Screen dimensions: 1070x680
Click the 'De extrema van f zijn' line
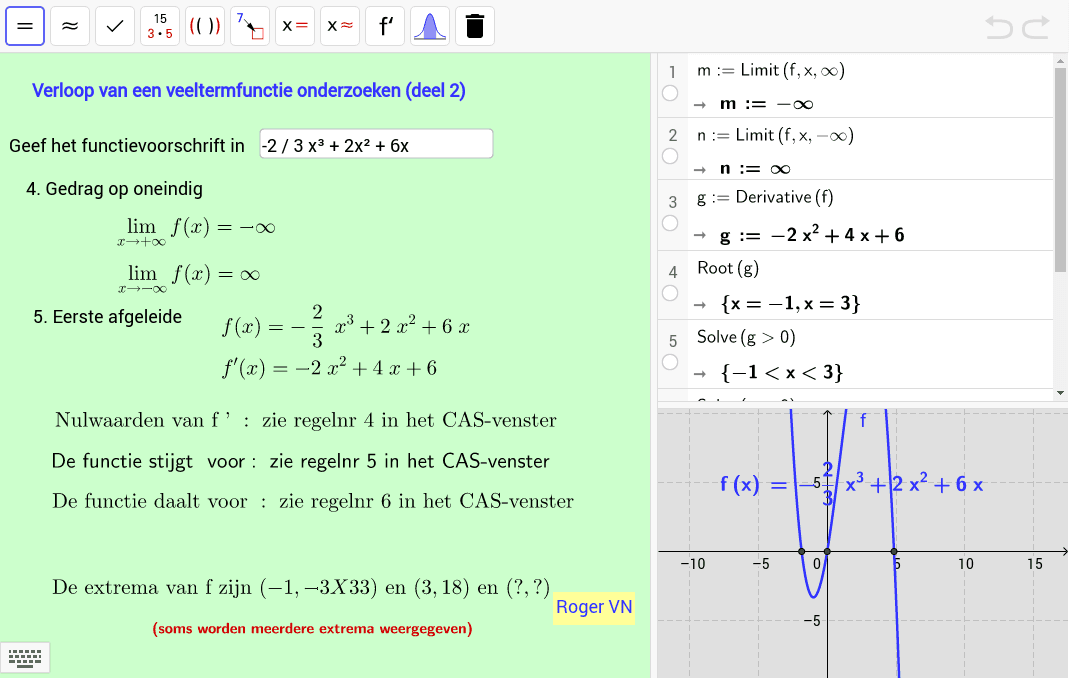click(x=301, y=587)
